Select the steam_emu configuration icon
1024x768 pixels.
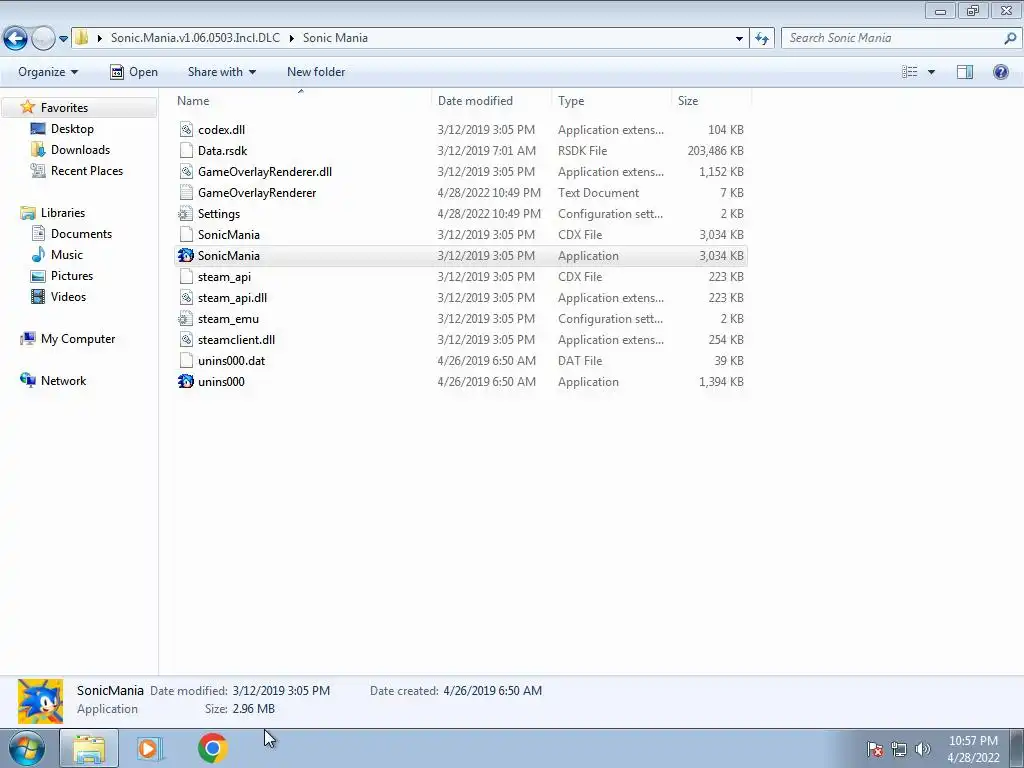pos(186,319)
